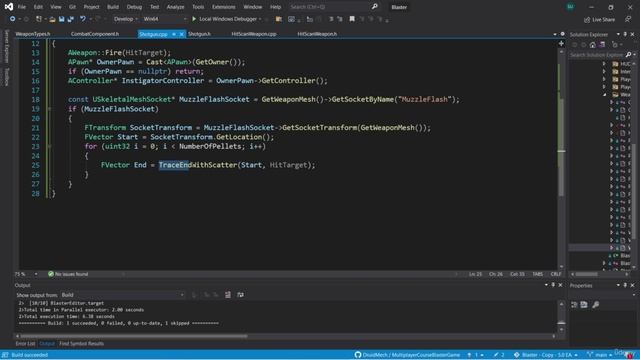This screenshot has height=360, width=640.
Task: Open editor tab settings gear icon
Action: pyautogui.click(x=562, y=34)
